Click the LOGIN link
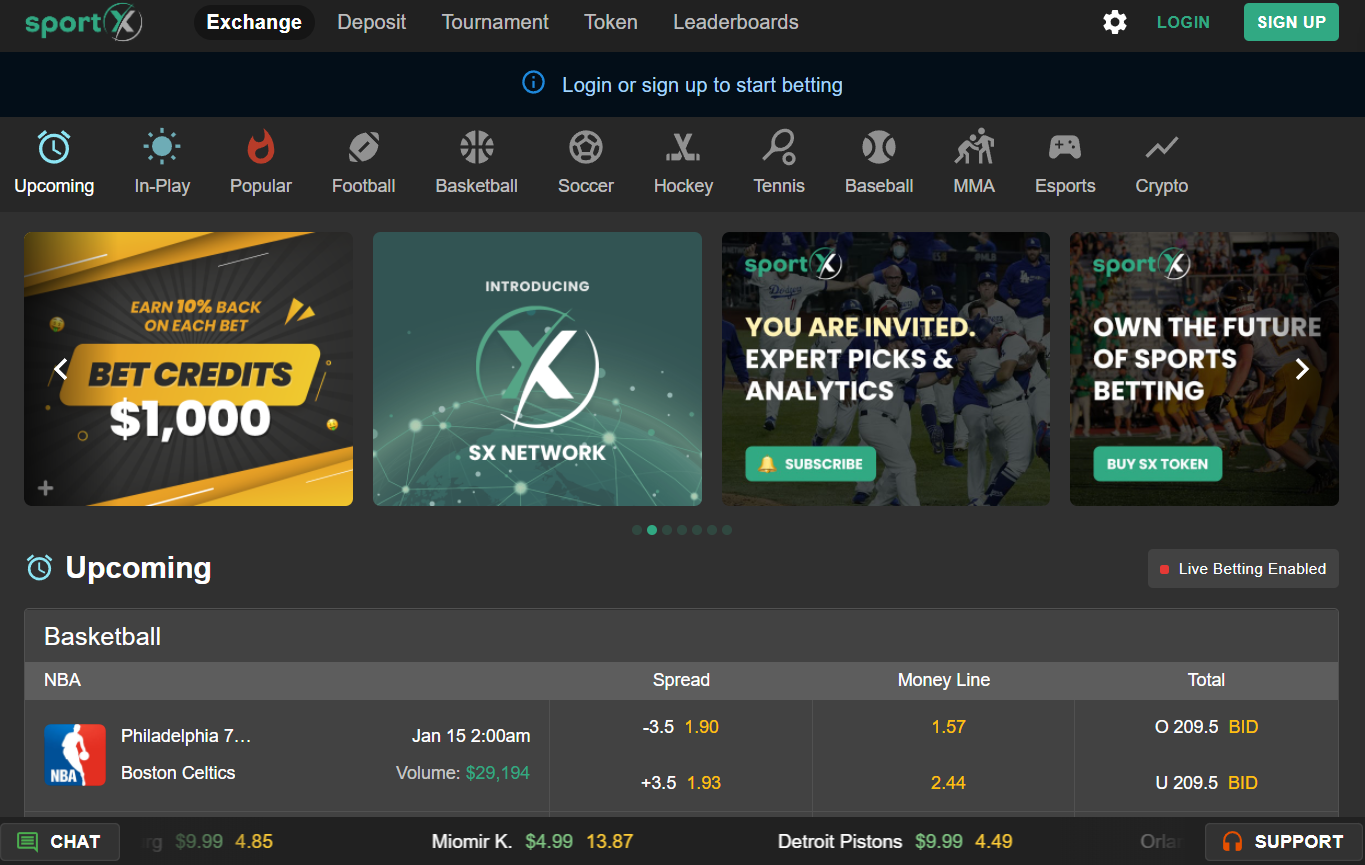 [x=1183, y=22]
